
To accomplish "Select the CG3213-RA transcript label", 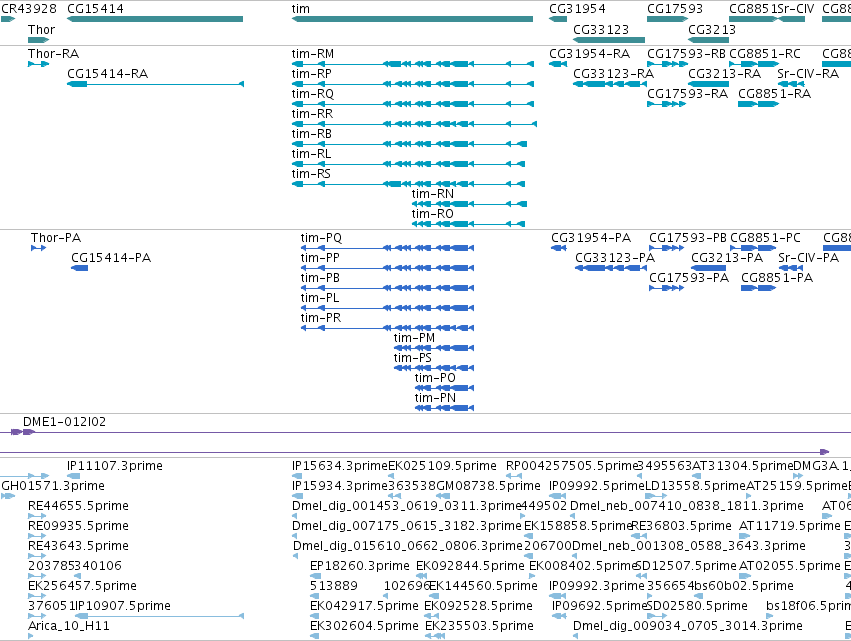I will (725, 74).
